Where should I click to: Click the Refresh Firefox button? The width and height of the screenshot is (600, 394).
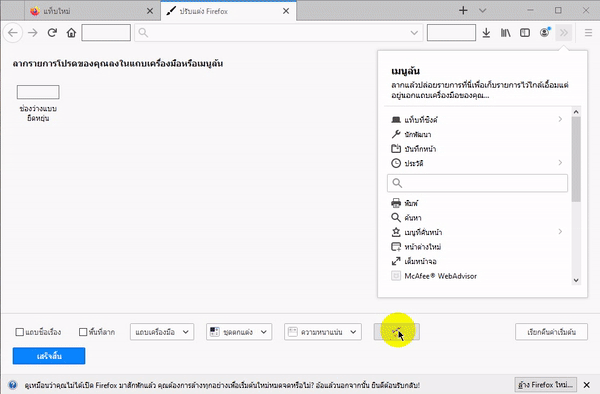point(546,385)
